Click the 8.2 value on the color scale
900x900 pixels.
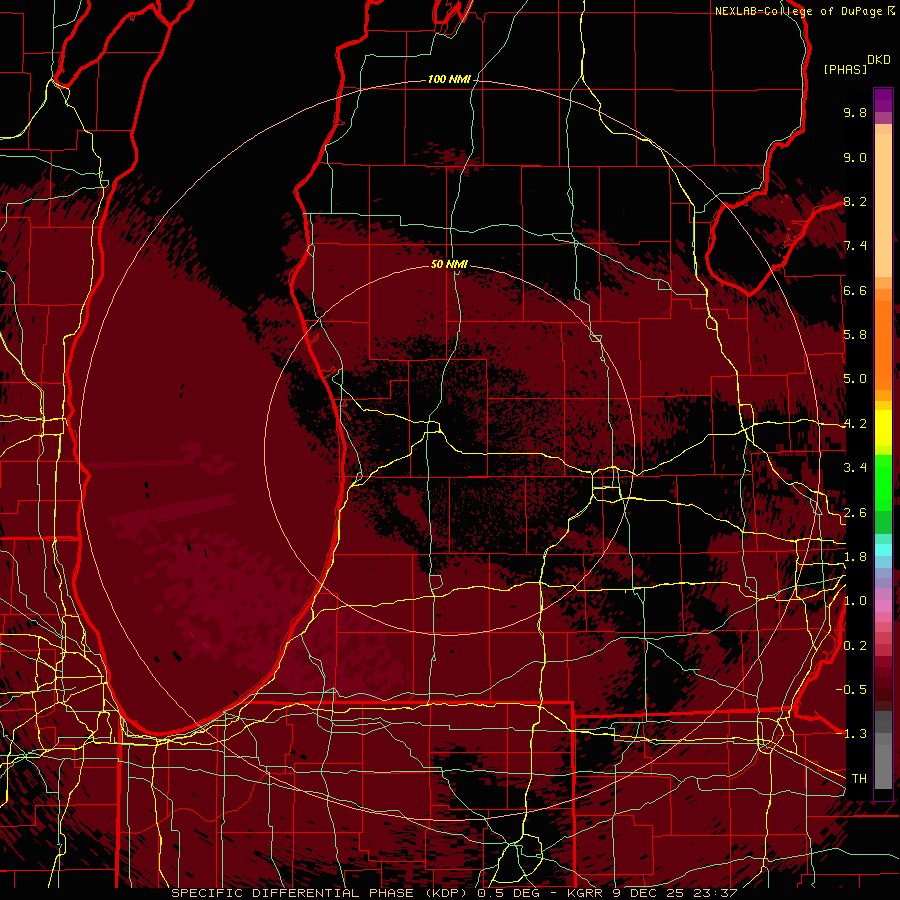pyautogui.click(x=855, y=201)
